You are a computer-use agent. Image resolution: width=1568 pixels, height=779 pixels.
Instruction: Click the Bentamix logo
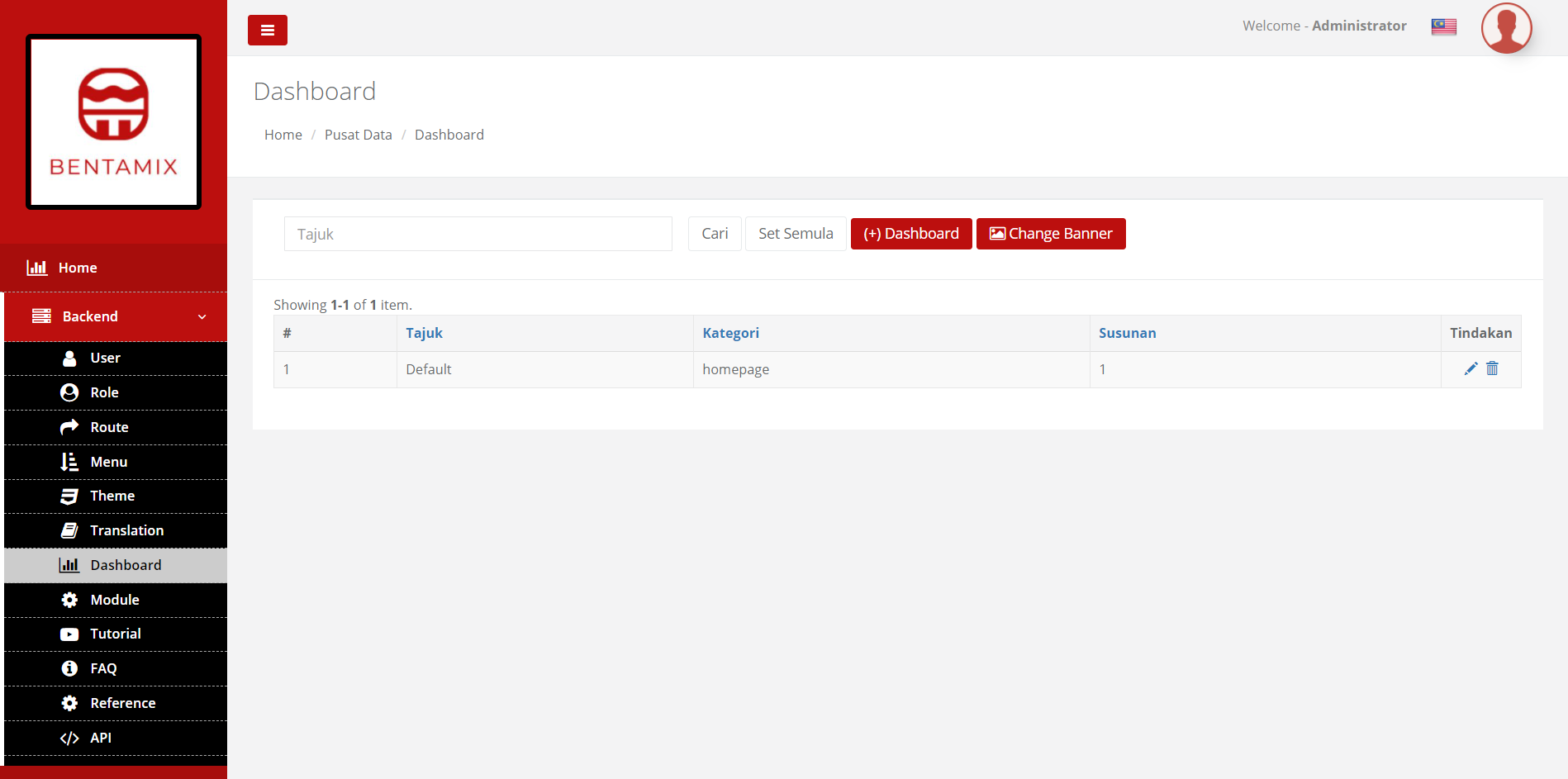pos(114,121)
